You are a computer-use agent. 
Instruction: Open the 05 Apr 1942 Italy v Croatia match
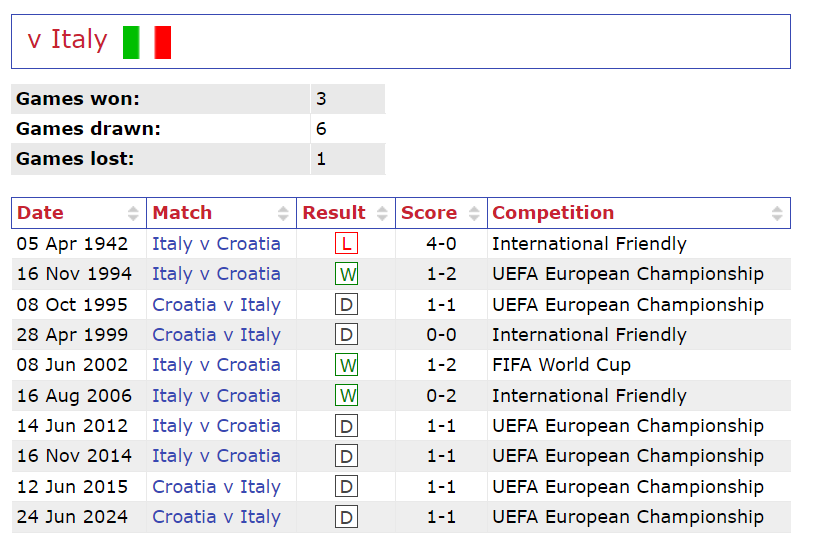click(216, 244)
